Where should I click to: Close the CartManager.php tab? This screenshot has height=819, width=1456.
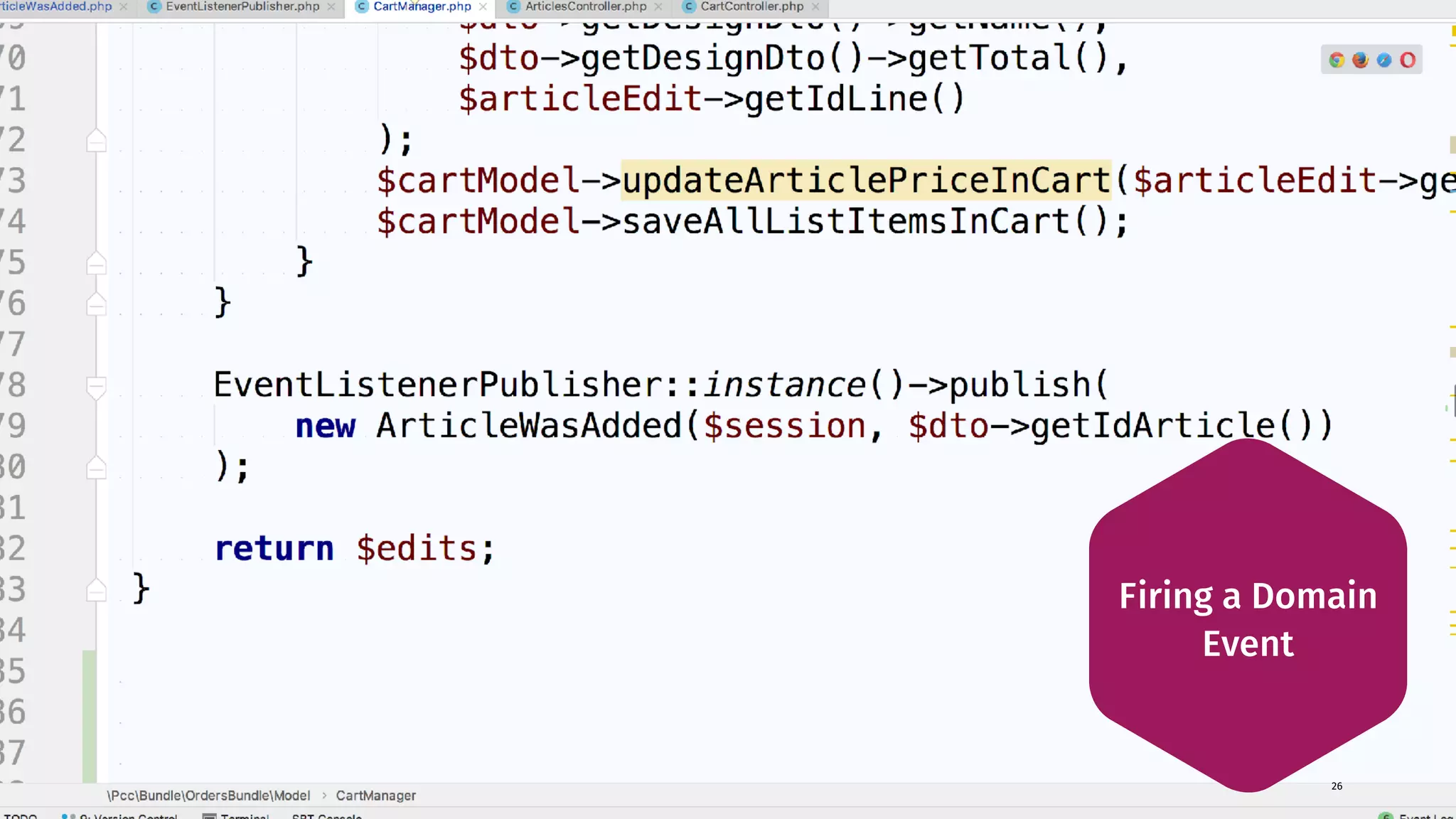click(x=483, y=6)
